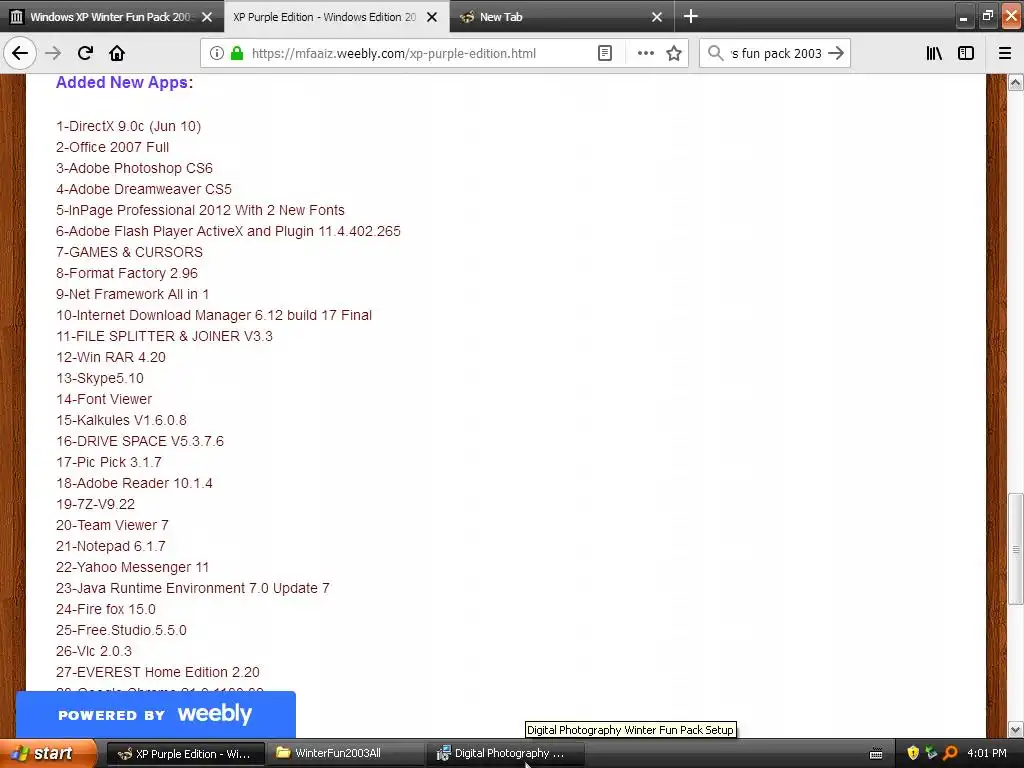Open the Firefox hamburger menu
Image resolution: width=1024 pixels, height=768 pixels.
(x=1005, y=54)
